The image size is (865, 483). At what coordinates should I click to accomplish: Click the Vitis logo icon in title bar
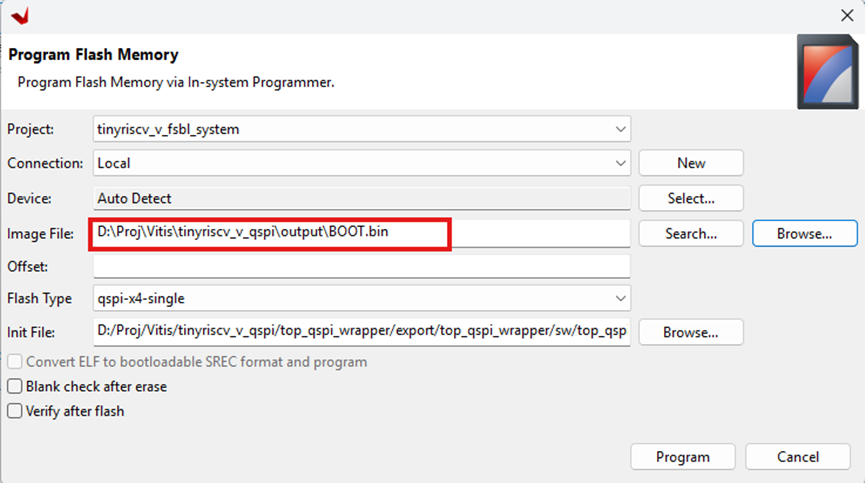18,16
